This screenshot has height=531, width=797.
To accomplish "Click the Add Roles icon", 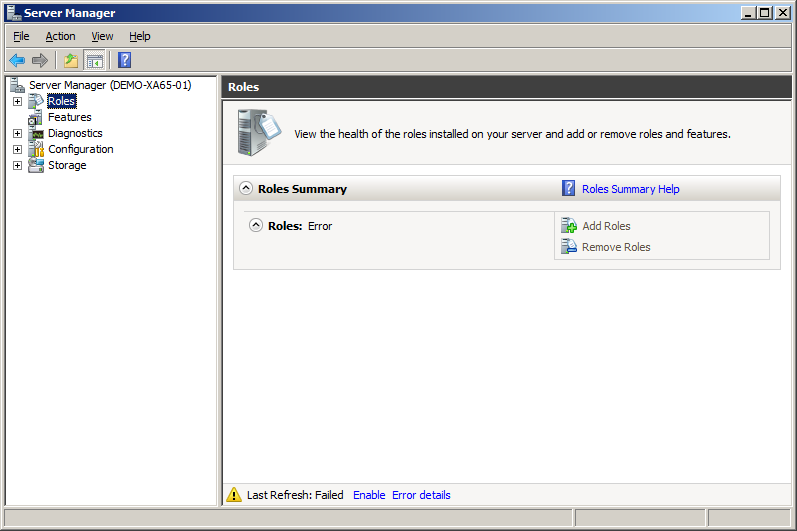I will tap(569, 225).
